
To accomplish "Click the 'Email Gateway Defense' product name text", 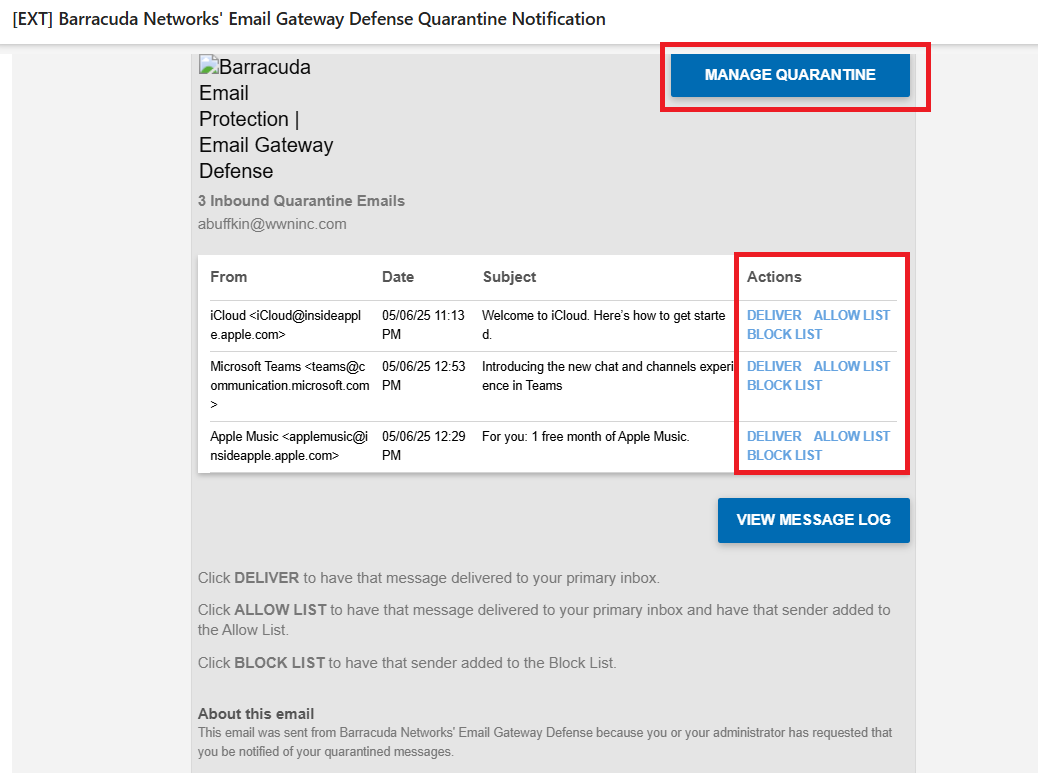I will 266,158.
